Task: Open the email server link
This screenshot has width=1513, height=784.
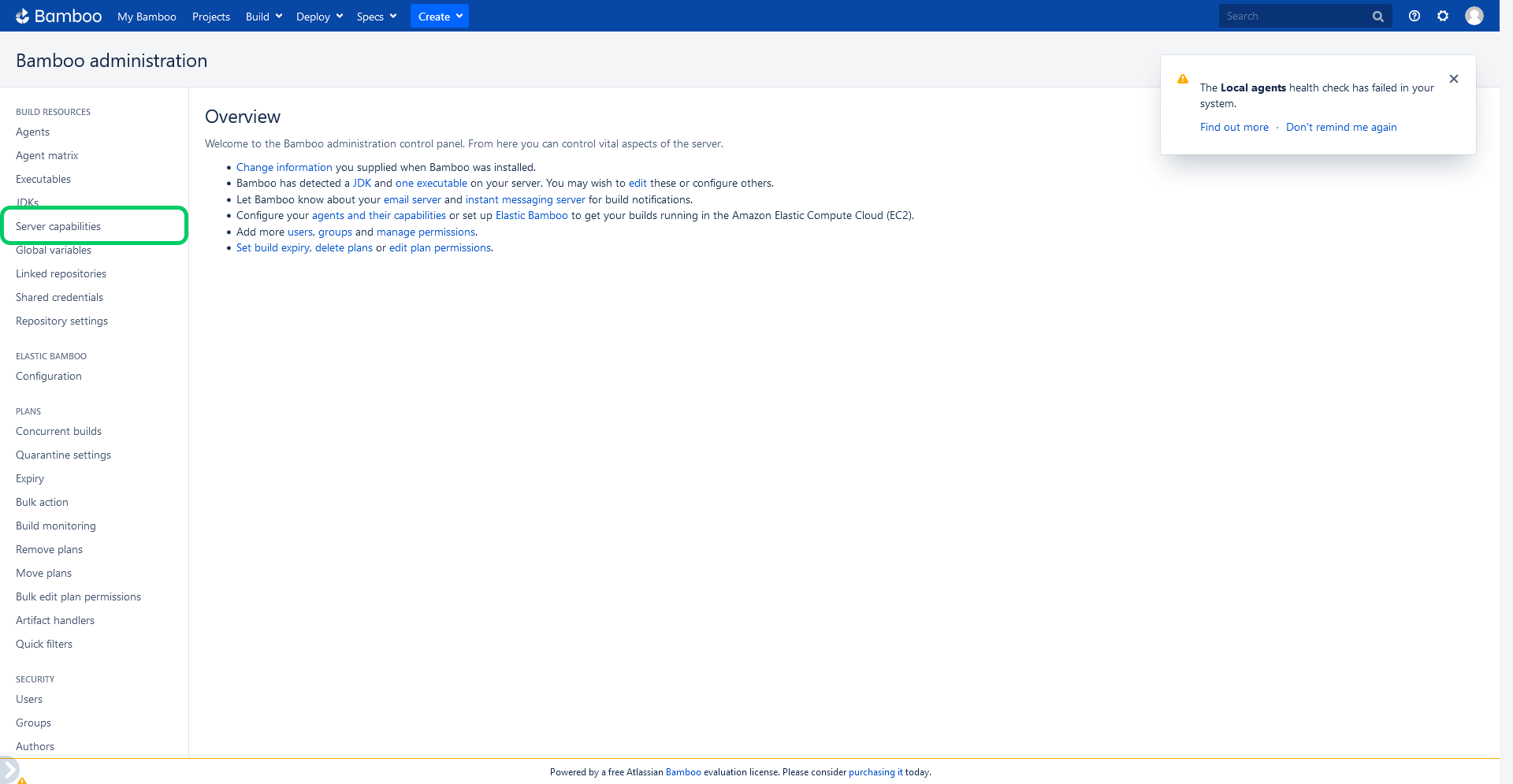Action: pyautogui.click(x=412, y=199)
